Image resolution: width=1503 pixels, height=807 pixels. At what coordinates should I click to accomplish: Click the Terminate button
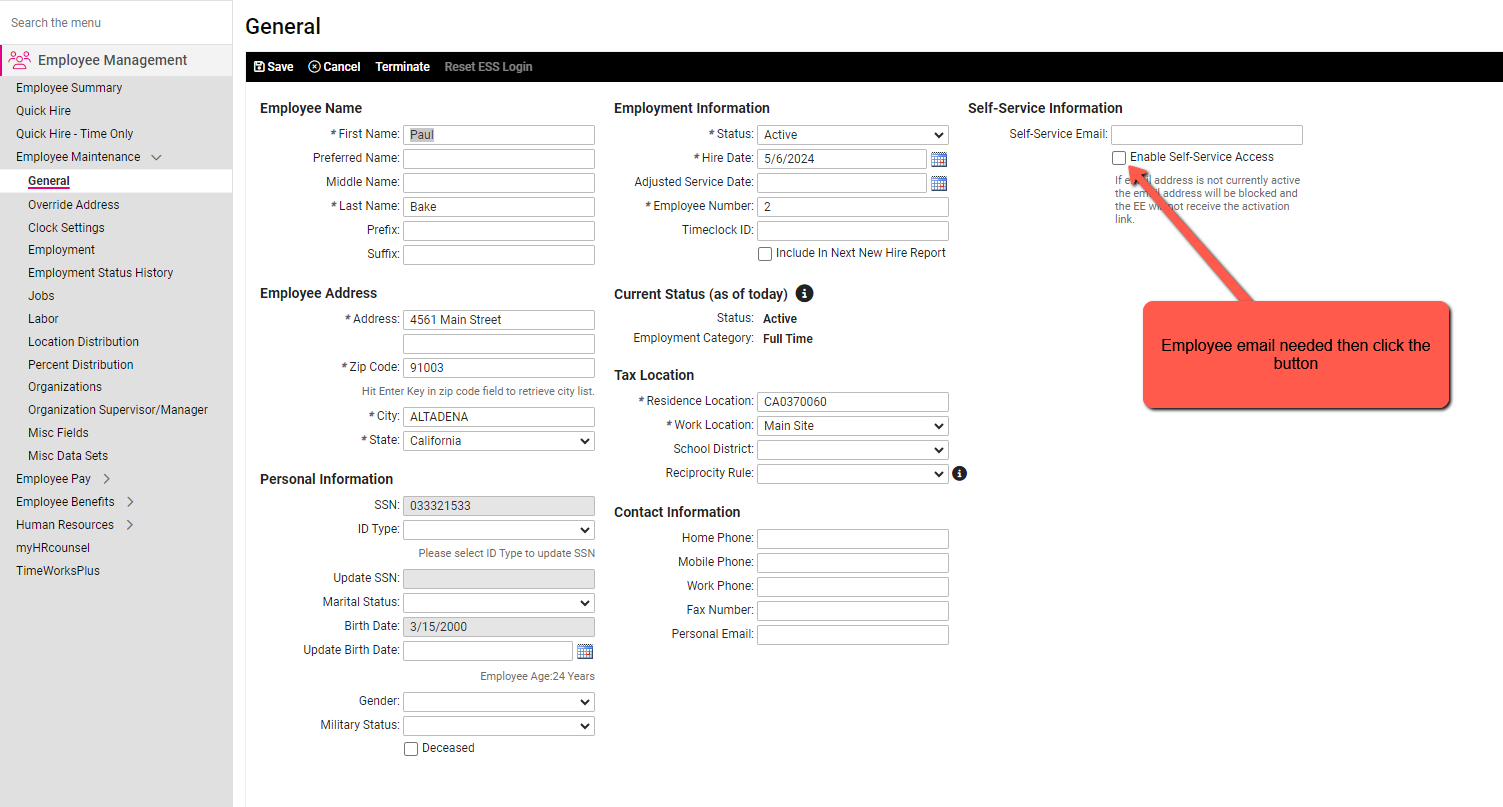pos(403,66)
